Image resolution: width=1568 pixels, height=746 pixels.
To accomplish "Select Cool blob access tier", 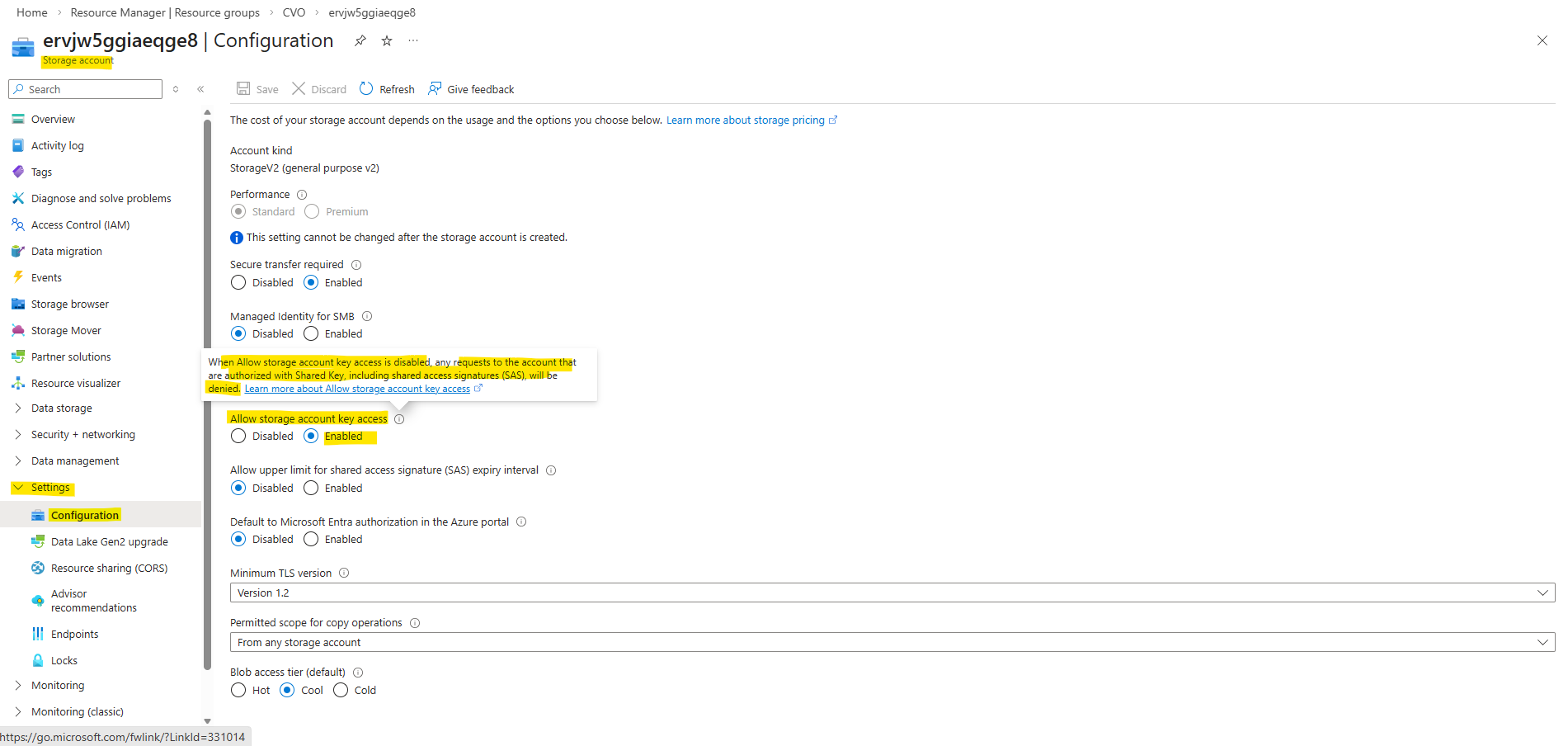I will pos(287,690).
